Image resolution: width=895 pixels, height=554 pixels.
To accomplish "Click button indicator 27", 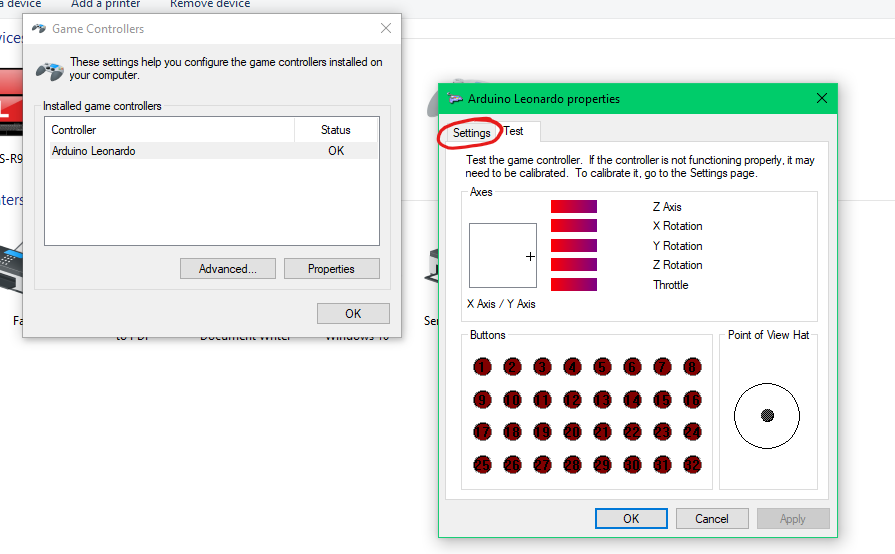I will (x=542, y=465).
